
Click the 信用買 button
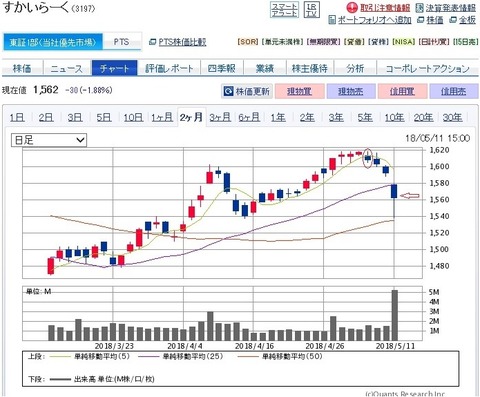[402, 91]
